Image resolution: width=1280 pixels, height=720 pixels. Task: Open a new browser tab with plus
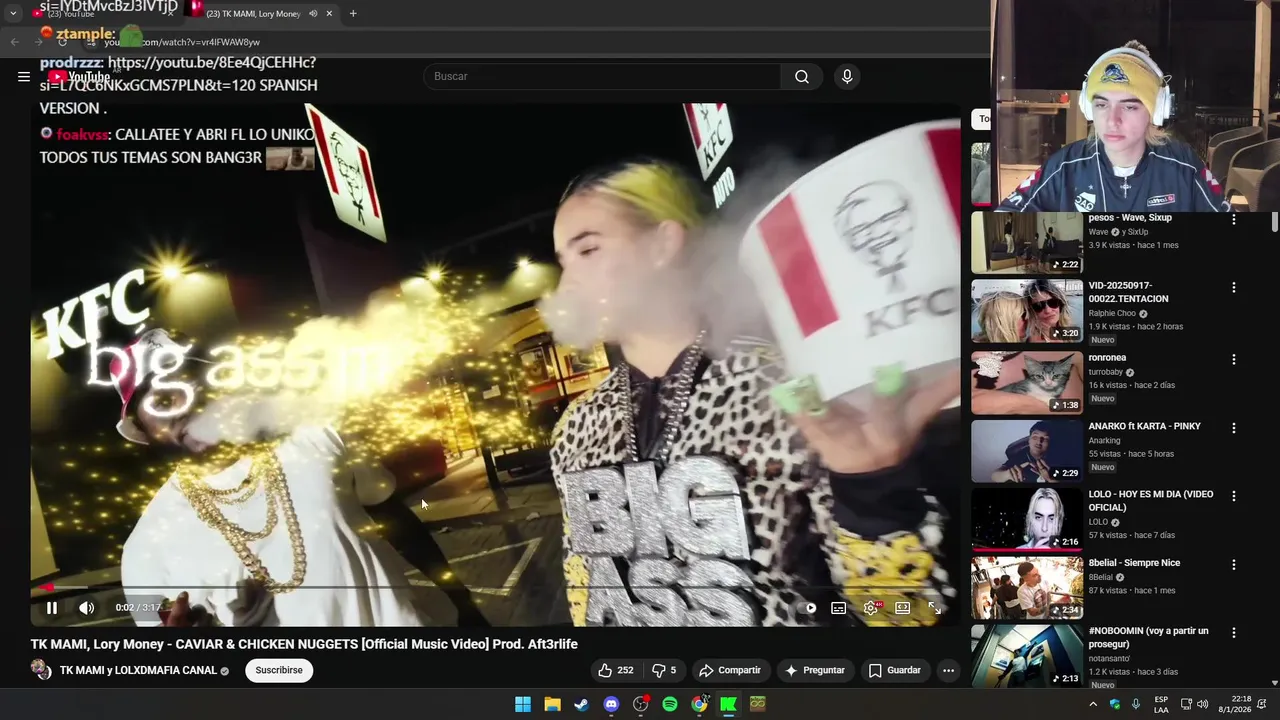coord(353,14)
